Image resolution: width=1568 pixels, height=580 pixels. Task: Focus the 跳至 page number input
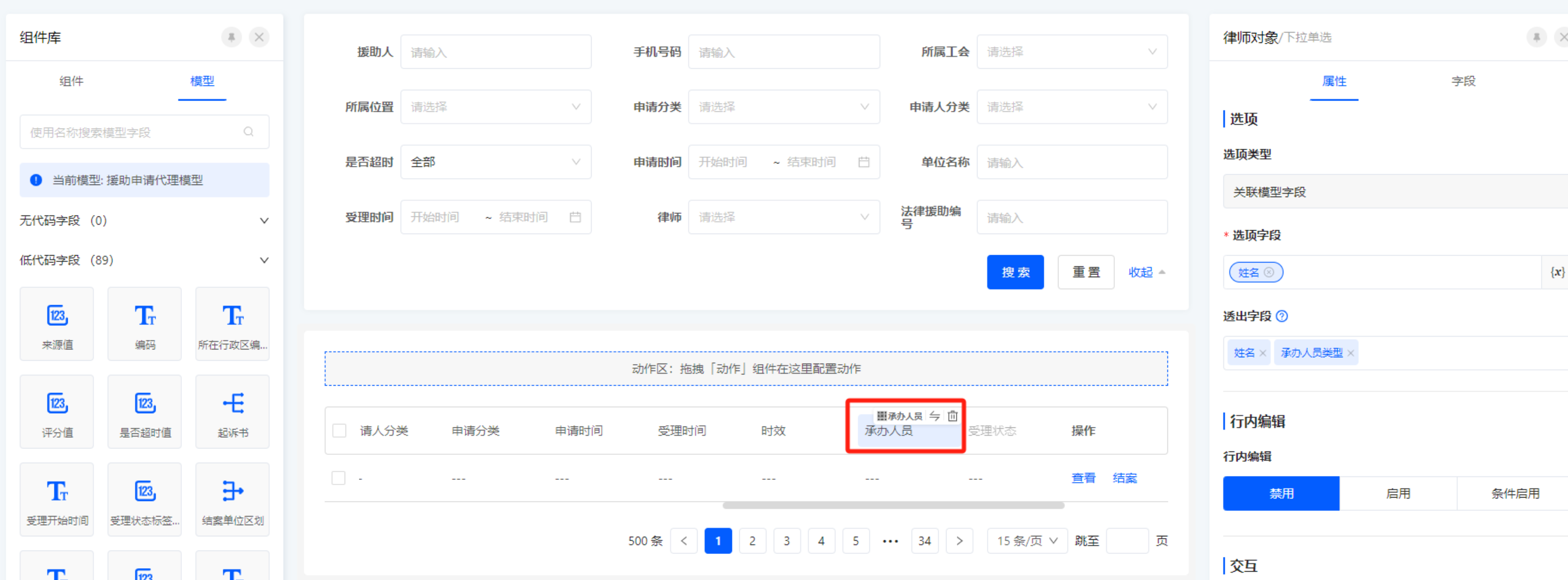pyautogui.click(x=1127, y=541)
